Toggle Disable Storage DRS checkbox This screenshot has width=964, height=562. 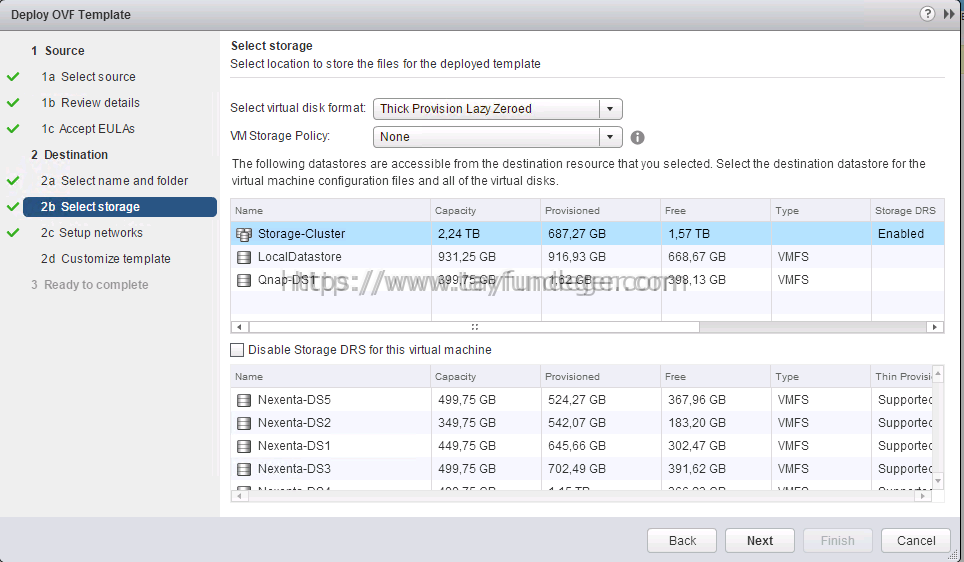[x=237, y=350]
